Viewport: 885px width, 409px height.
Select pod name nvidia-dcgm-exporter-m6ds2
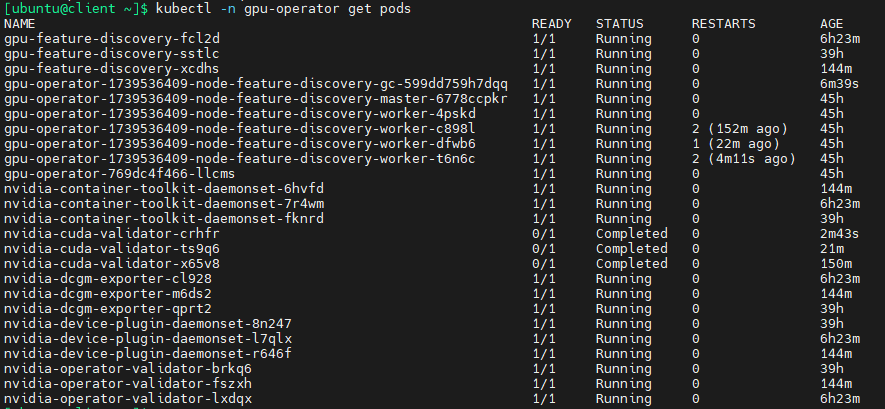108,294
